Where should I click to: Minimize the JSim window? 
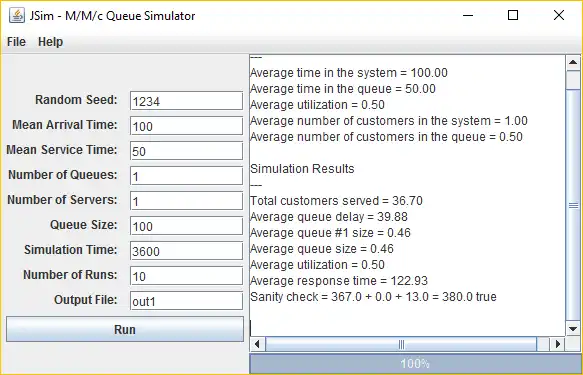click(468, 16)
